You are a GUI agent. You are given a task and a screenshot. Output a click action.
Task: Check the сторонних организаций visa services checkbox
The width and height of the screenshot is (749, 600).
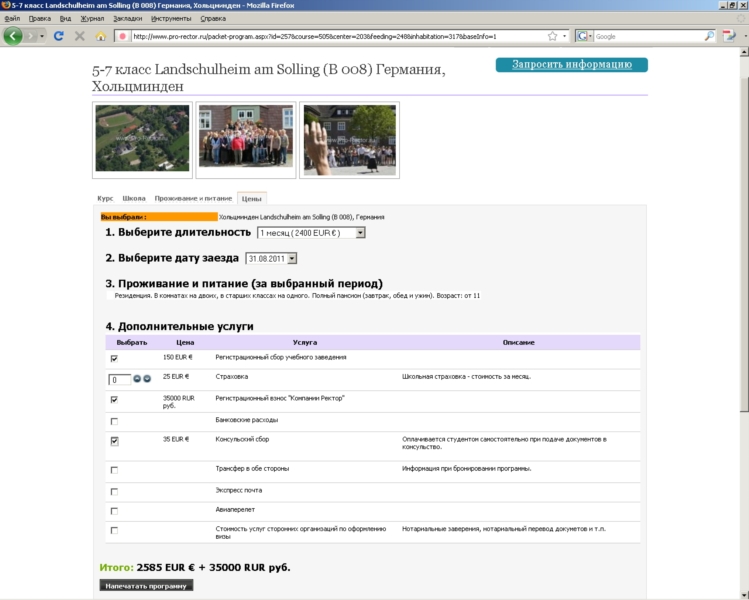pyautogui.click(x=114, y=530)
